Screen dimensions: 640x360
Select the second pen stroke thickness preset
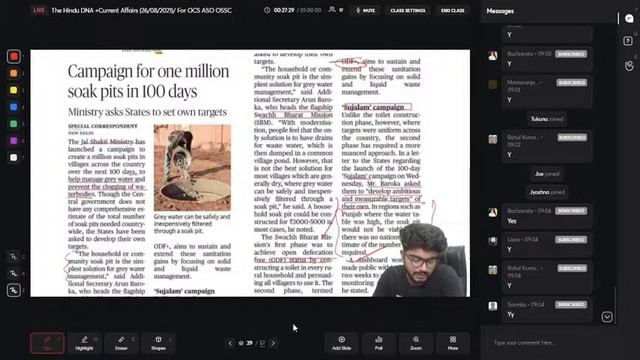(x=13, y=273)
